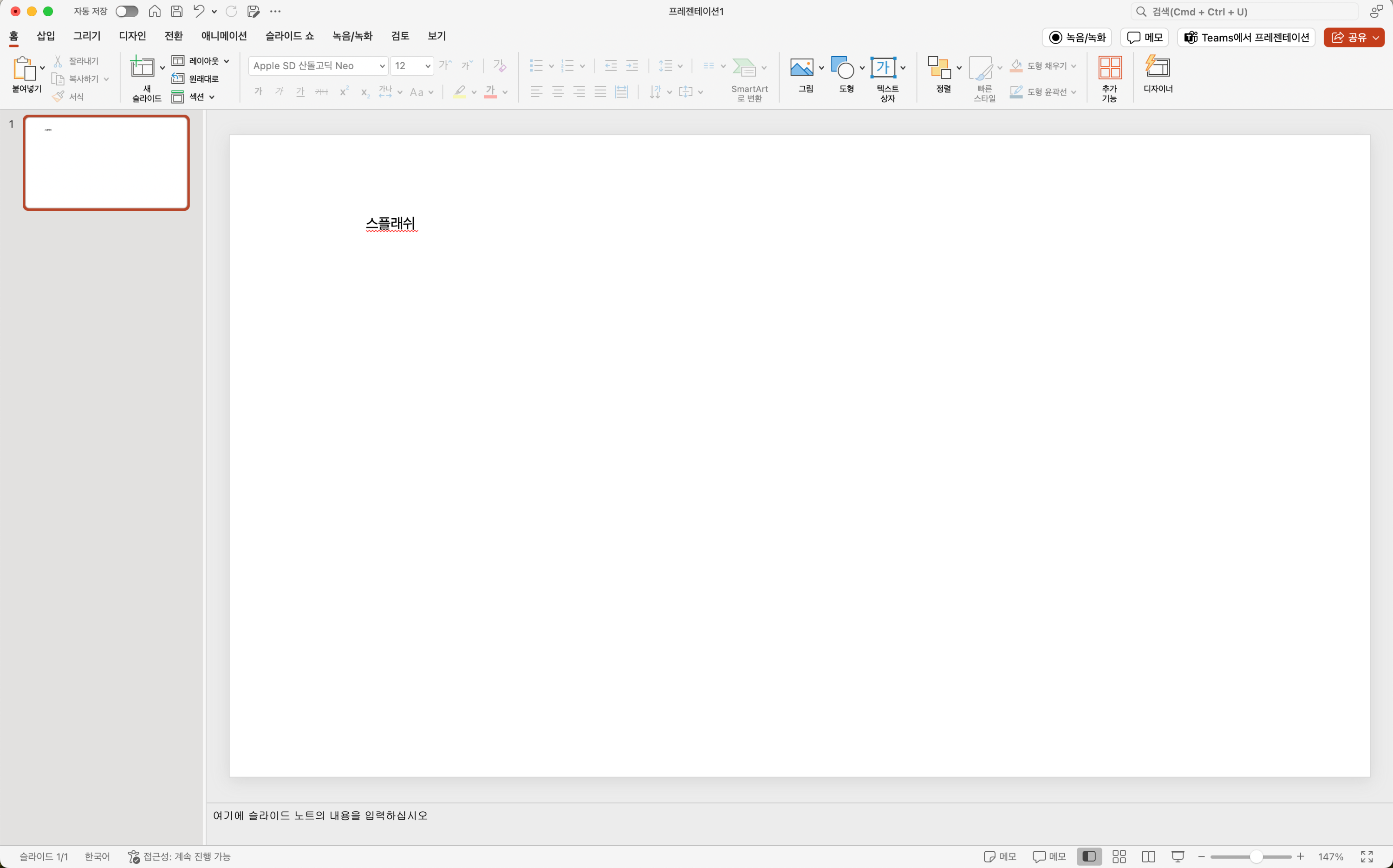Open reading view from the status bar
1393x868 pixels.
point(1148,856)
